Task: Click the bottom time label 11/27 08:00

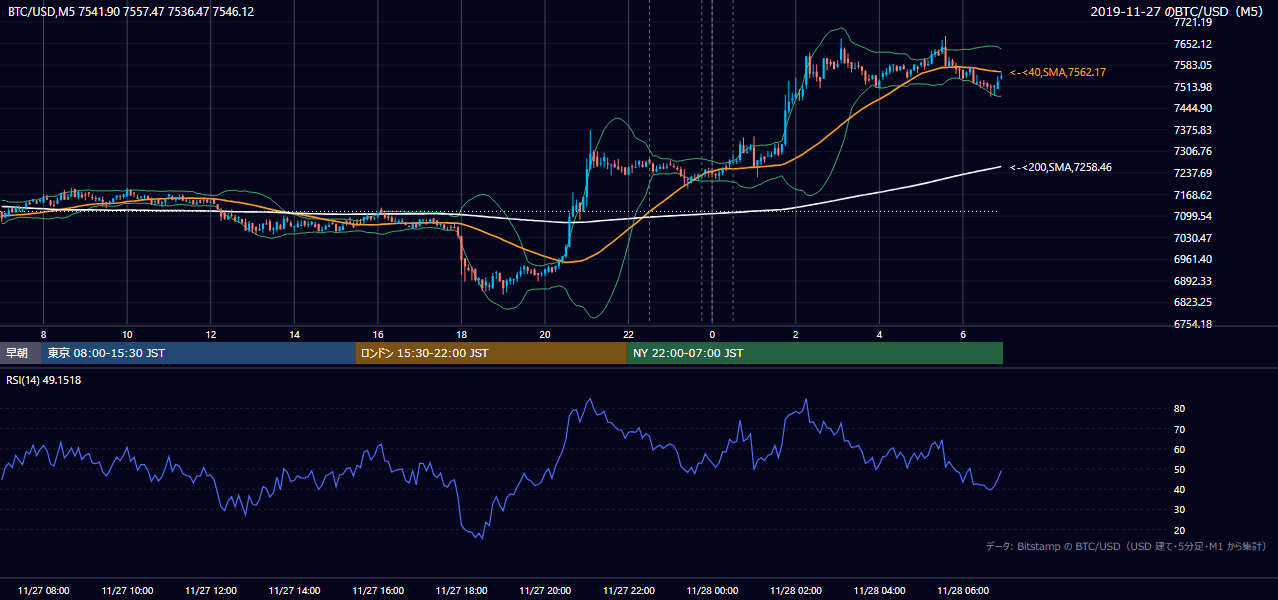Action: tap(43, 591)
